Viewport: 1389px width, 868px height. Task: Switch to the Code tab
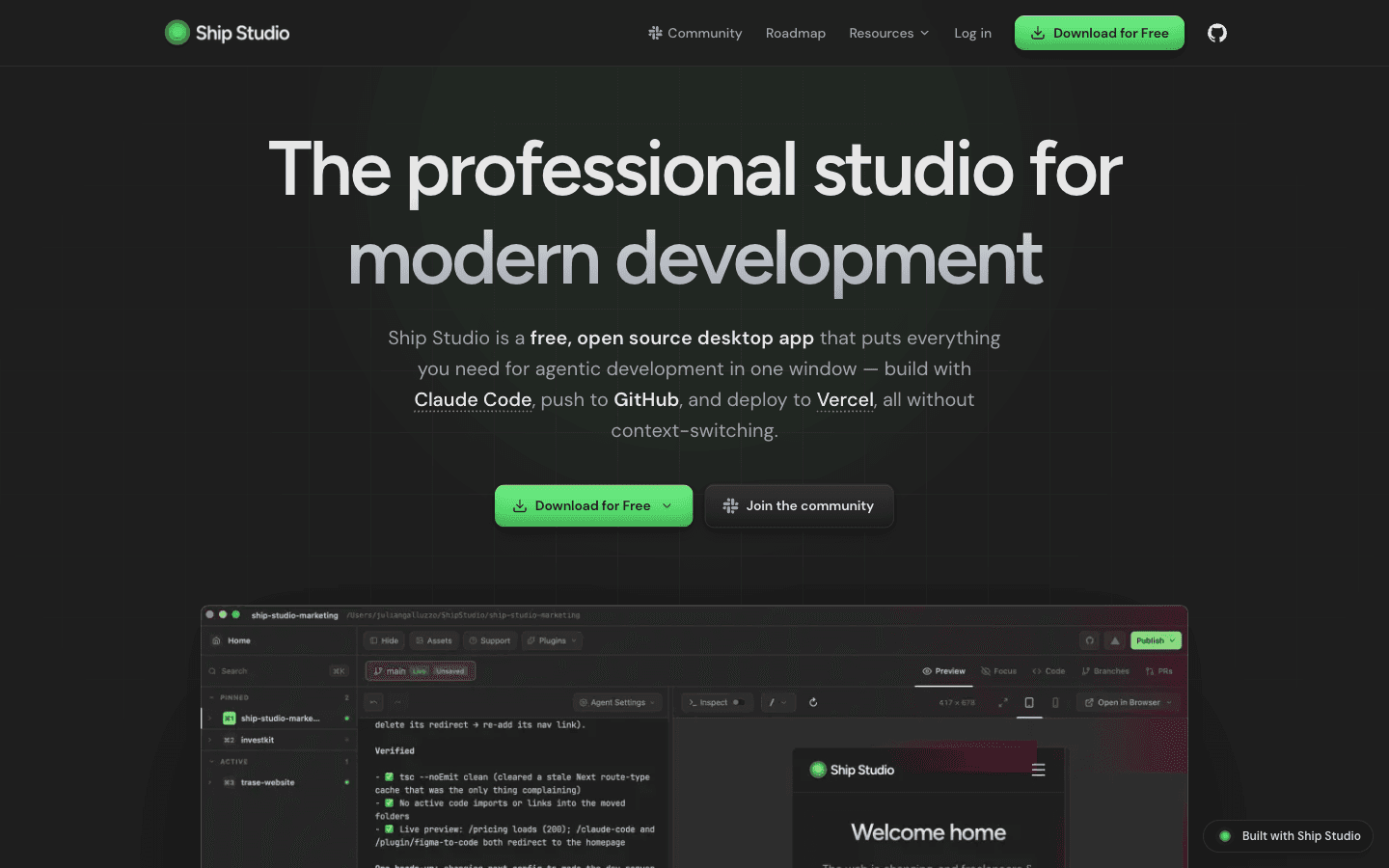coord(1049,671)
